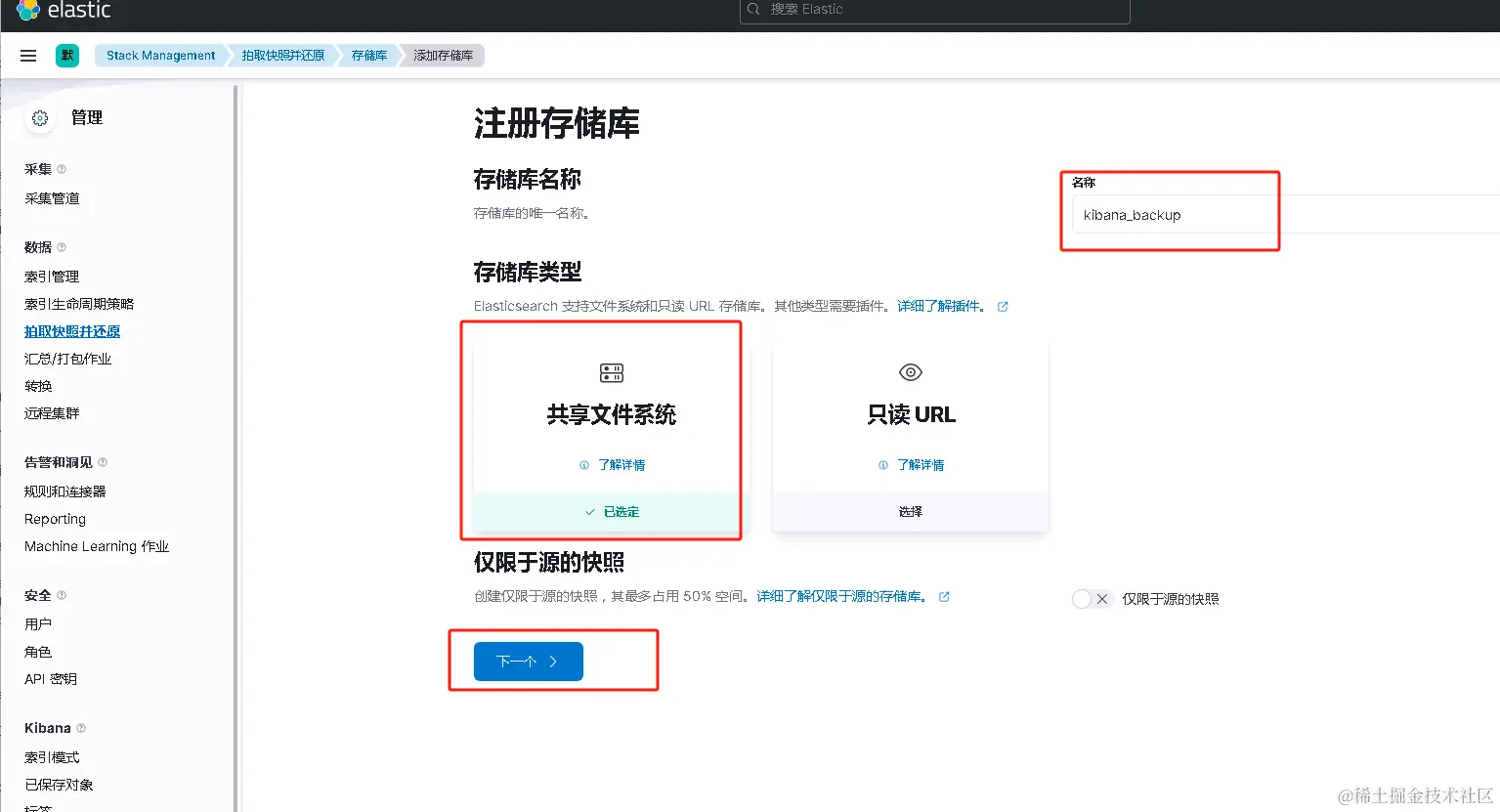Open 拍取快照并还原 in sidebar
This screenshot has height=812, width=1500.
(72, 331)
